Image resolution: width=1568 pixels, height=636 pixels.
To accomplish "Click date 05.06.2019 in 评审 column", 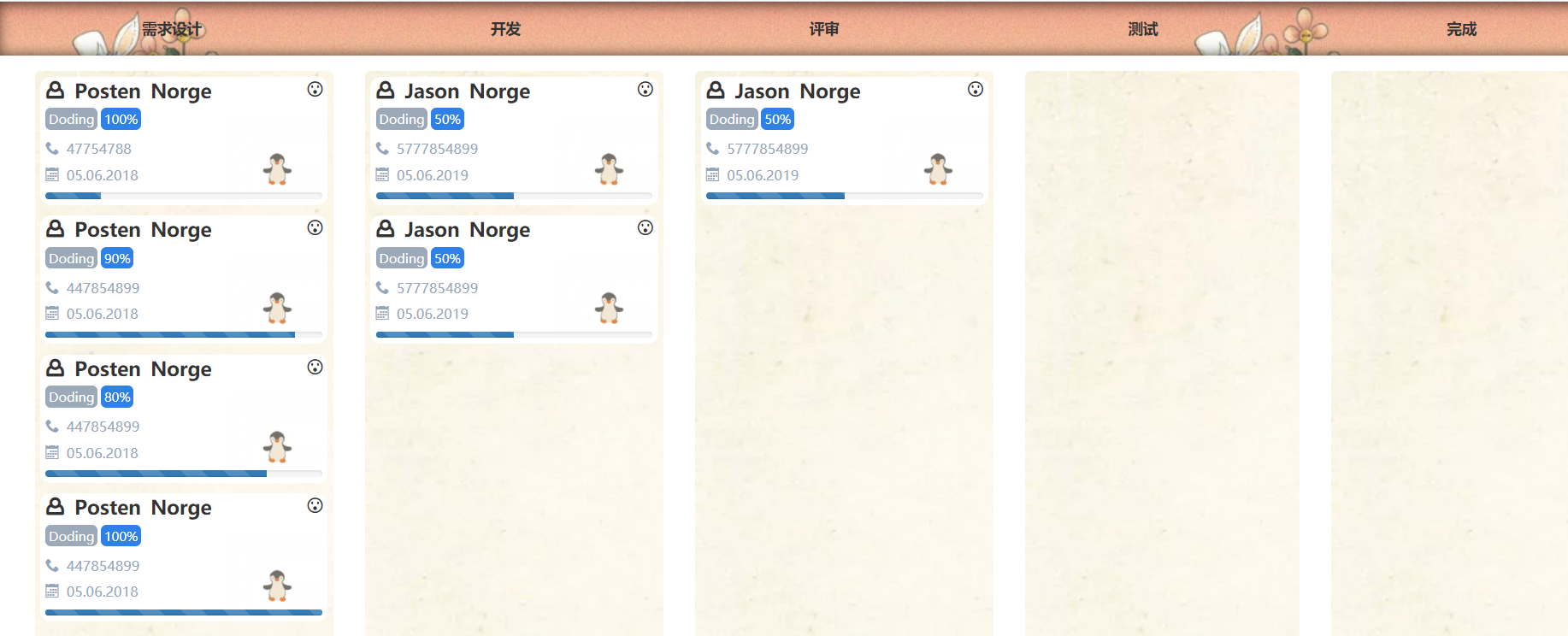I will point(763,175).
